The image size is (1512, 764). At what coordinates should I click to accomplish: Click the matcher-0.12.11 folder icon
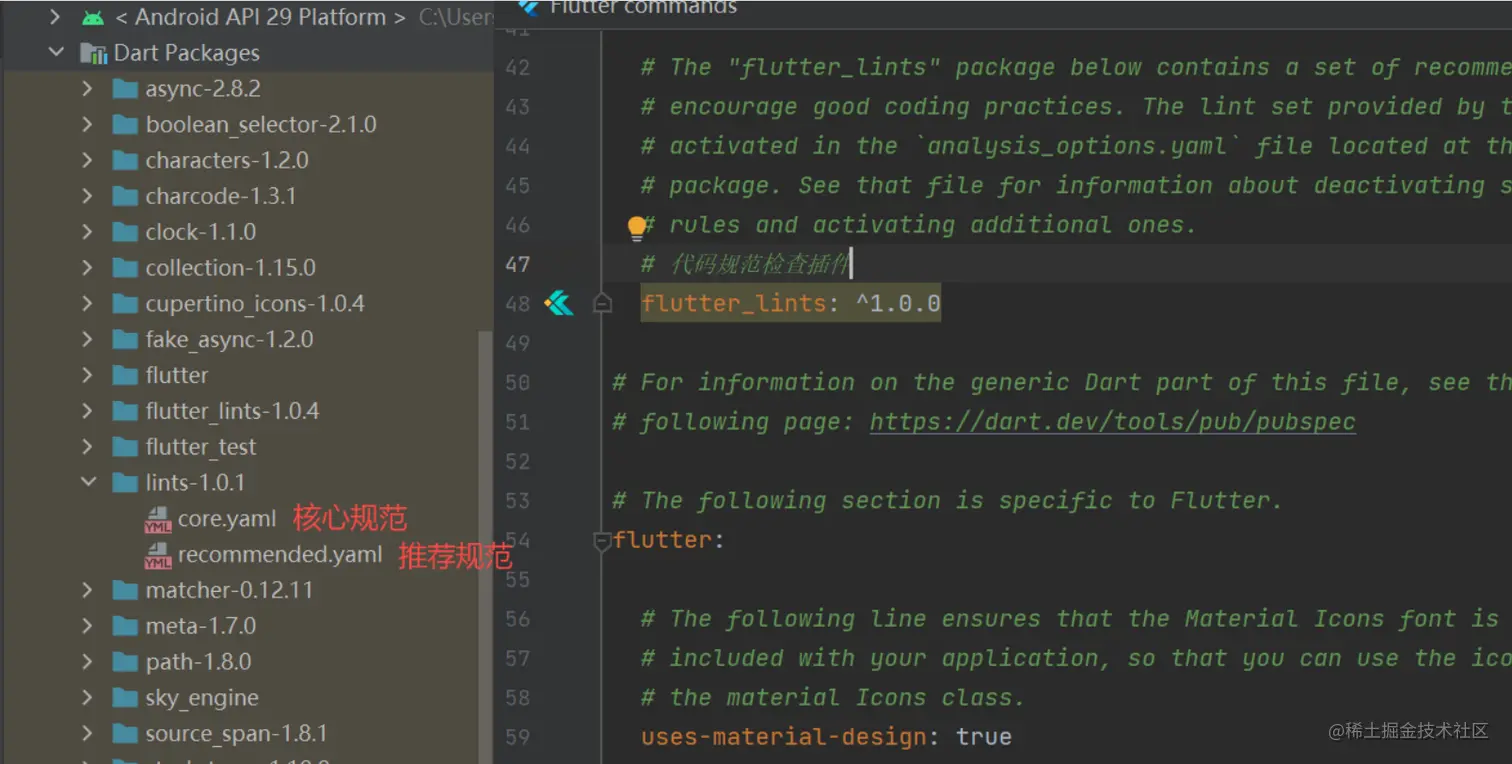click(x=125, y=591)
